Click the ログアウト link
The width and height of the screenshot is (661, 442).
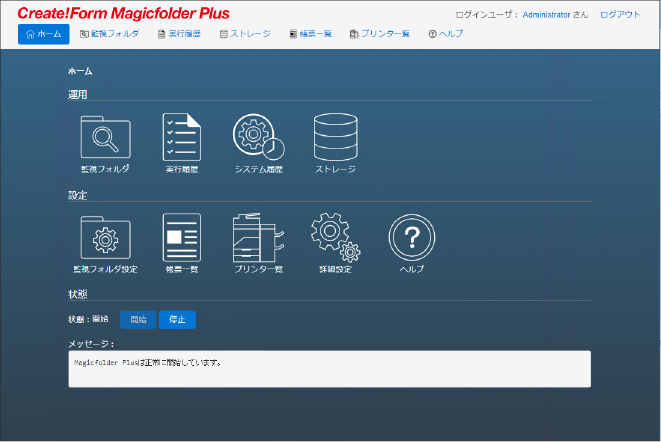(620, 15)
